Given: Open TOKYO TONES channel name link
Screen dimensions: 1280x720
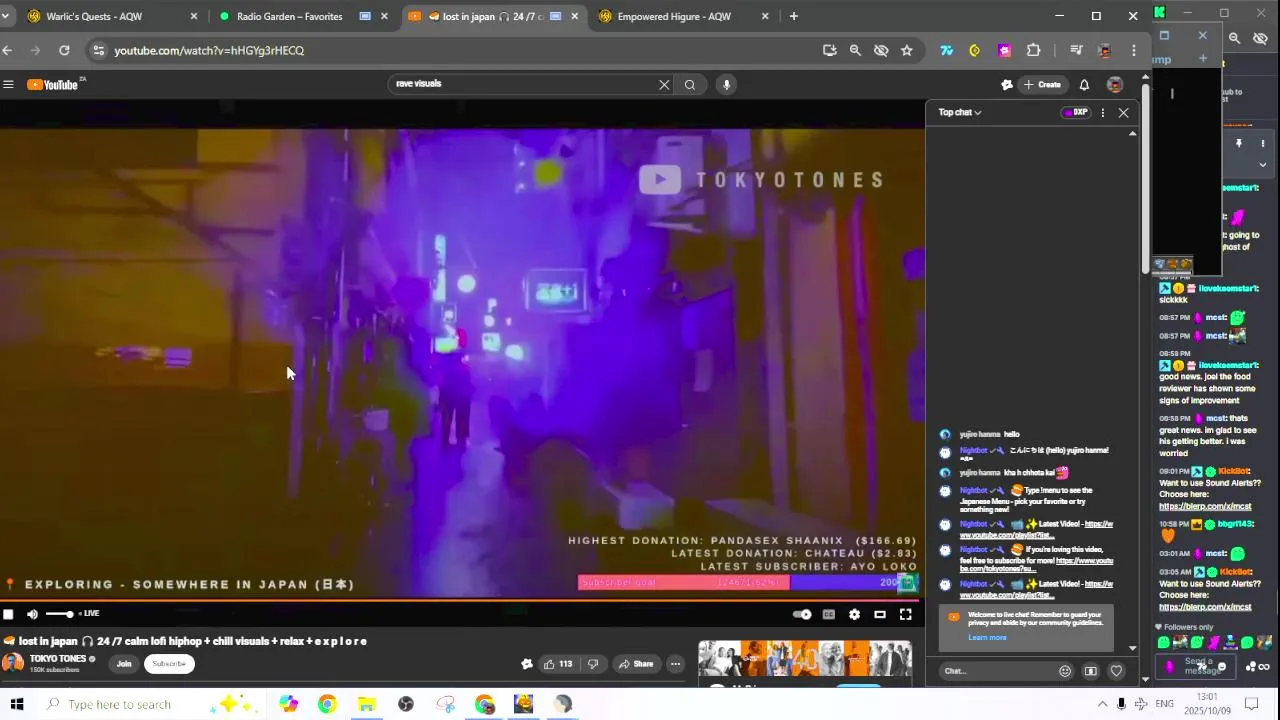Looking at the screenshot, I should tap(58, 659).
